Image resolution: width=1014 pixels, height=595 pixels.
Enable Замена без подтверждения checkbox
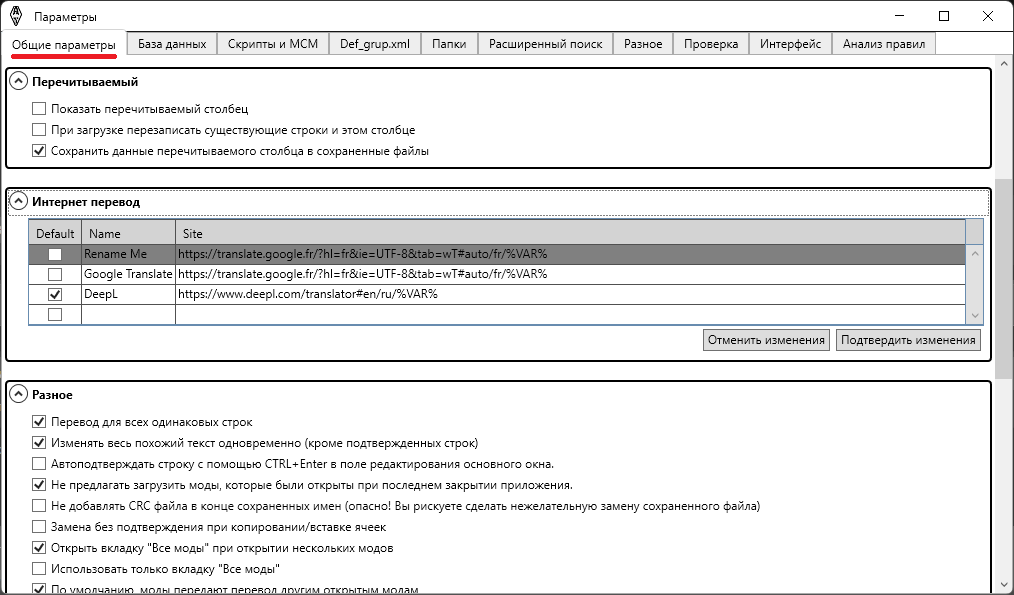click(x=39, y=527)
